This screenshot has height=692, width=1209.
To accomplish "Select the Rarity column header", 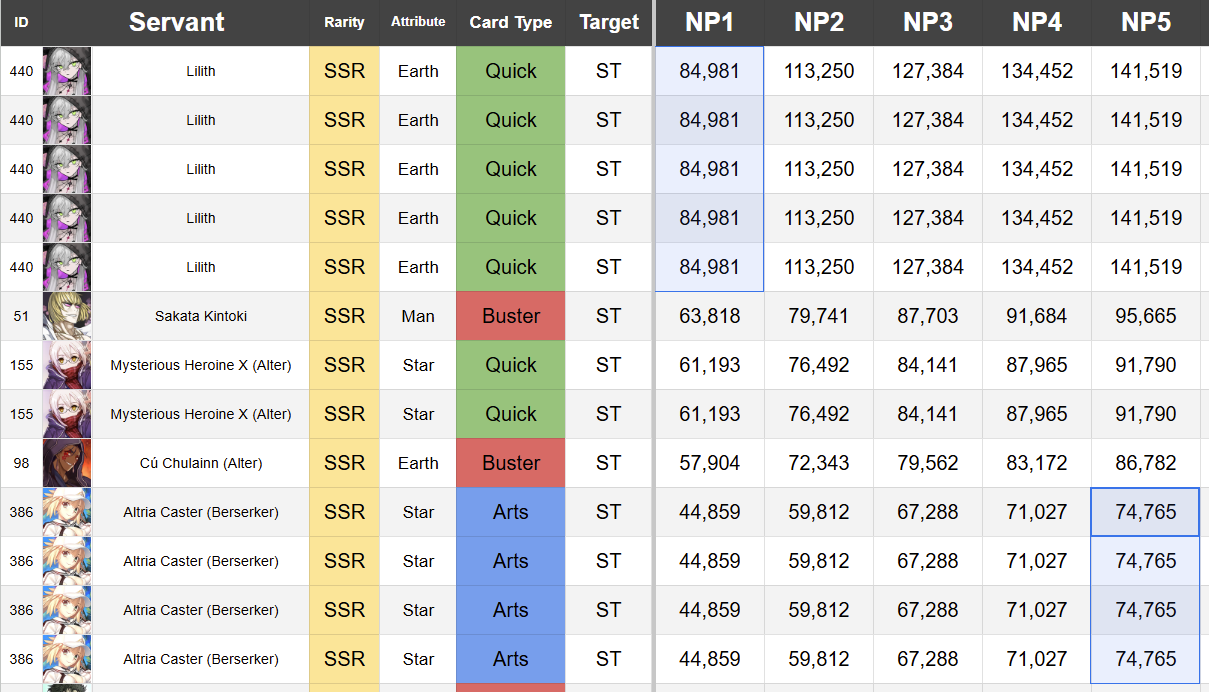I will coord(344,22).
